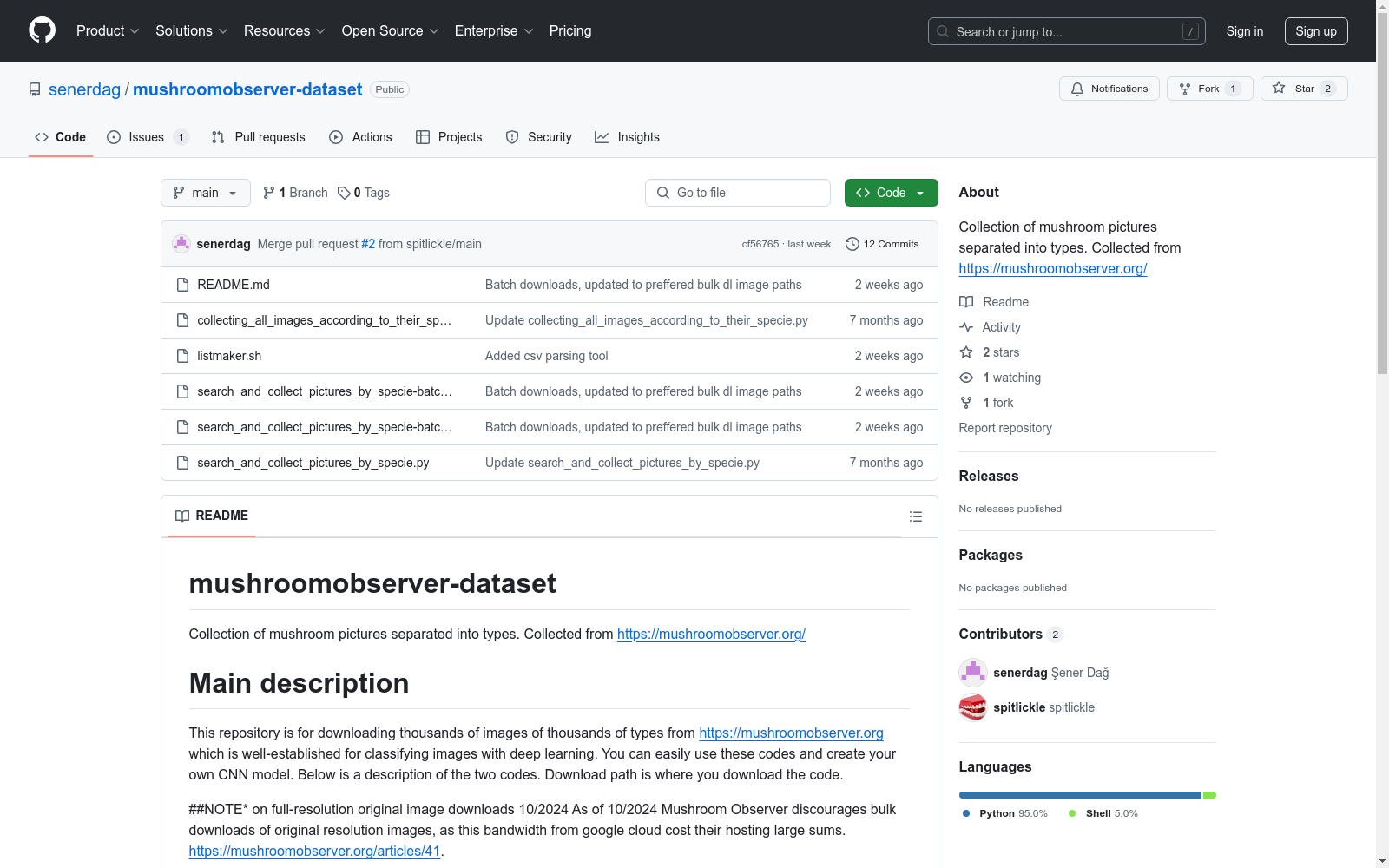Open mushroomobserver.org/articles/41 link in README

(314, 852)
